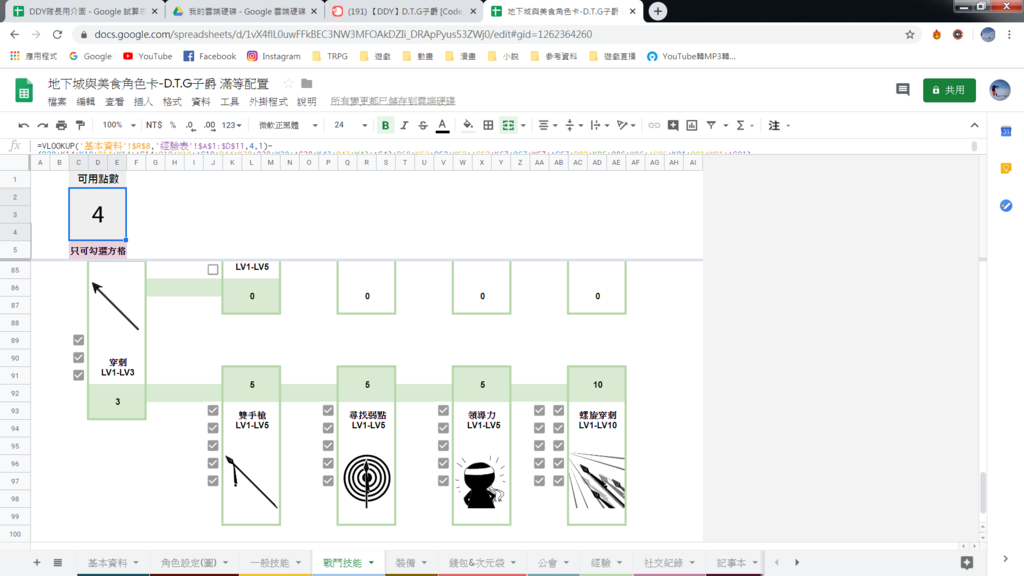Image resolution: width=1024 pixels, height=576 pixels.
Task: Open the 格式 menu
Action: [172, 102]
